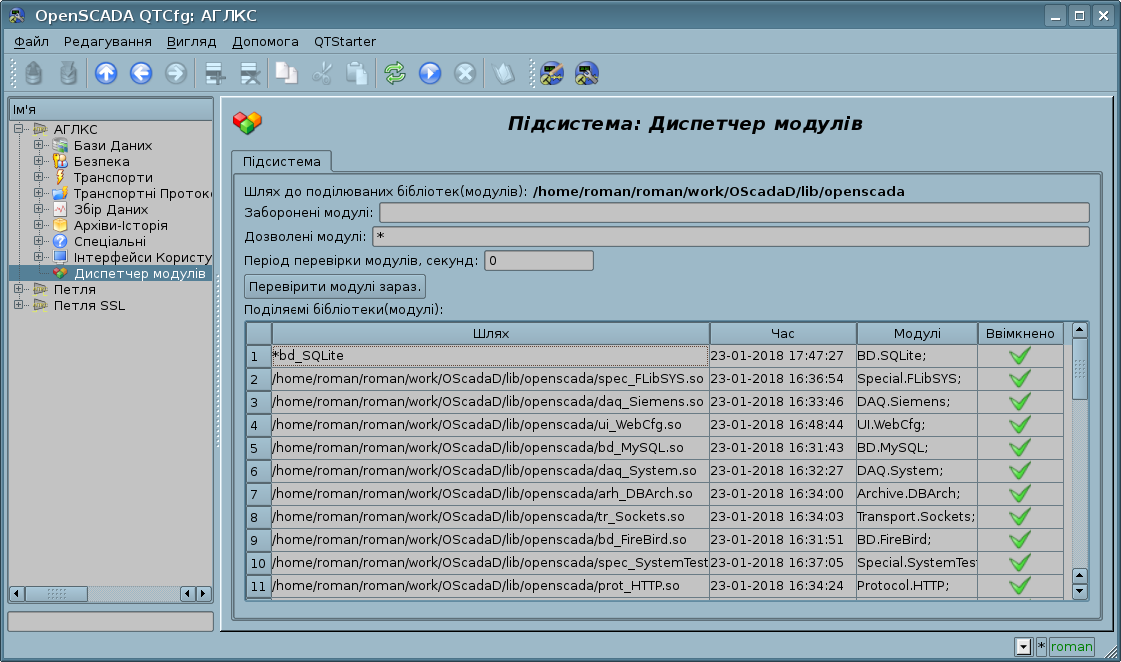Expand the Архіви-Історія tree node
Viewport: 1121px width, 662px height.
pyautogui.click(x=39, y=225)
